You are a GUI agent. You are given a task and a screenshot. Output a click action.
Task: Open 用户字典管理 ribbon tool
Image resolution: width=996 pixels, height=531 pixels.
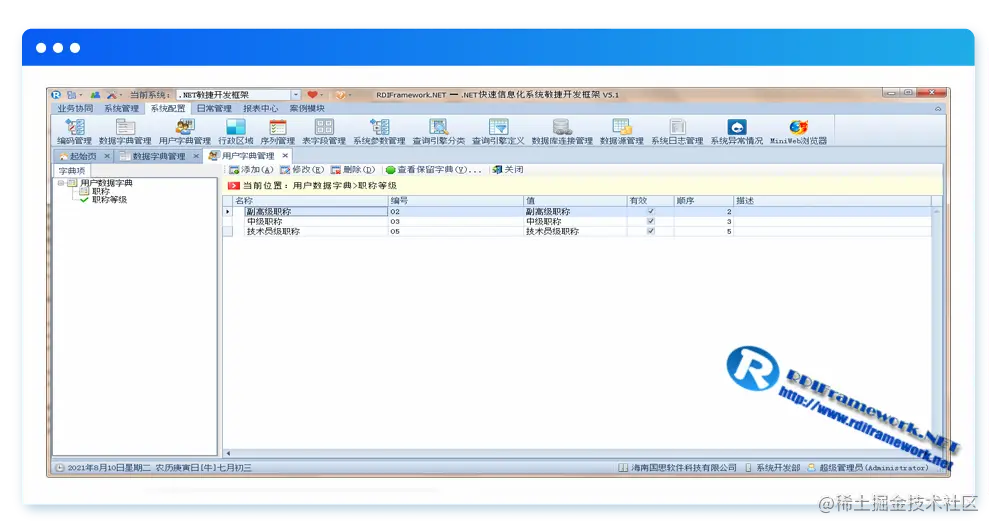pyautogui.click(x=185, y=131)
